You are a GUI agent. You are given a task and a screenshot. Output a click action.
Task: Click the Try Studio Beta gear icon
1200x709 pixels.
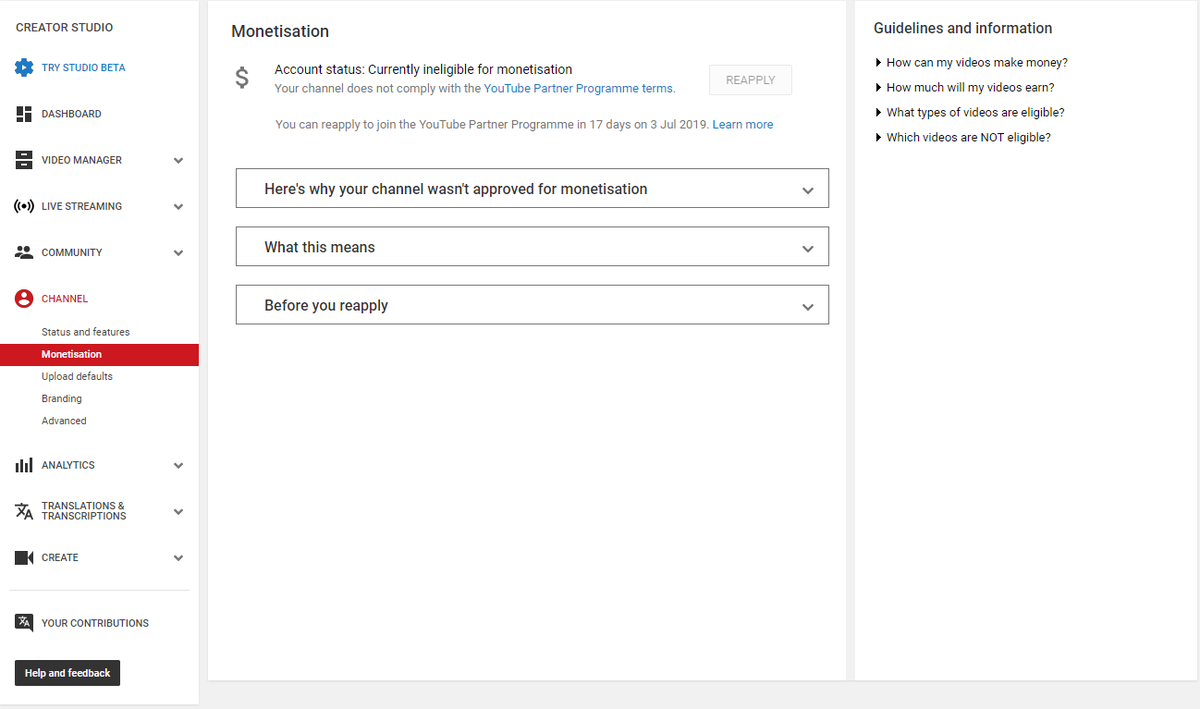click(x=24, y=68)
